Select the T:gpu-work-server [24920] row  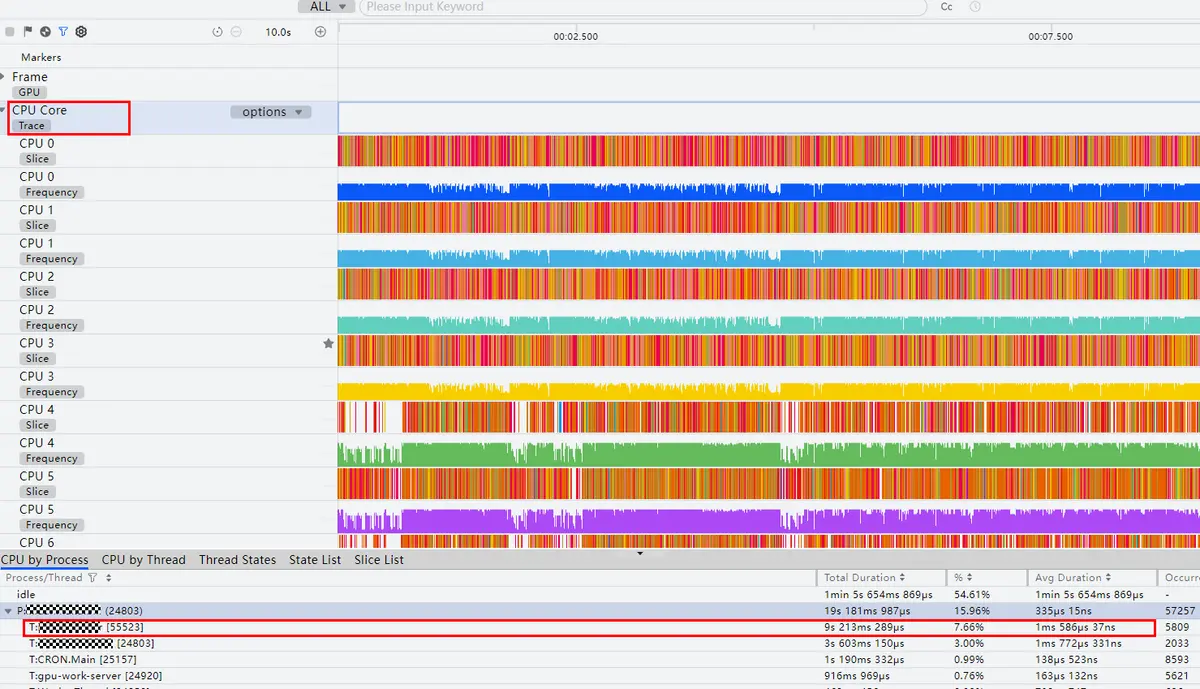(600, 676)
